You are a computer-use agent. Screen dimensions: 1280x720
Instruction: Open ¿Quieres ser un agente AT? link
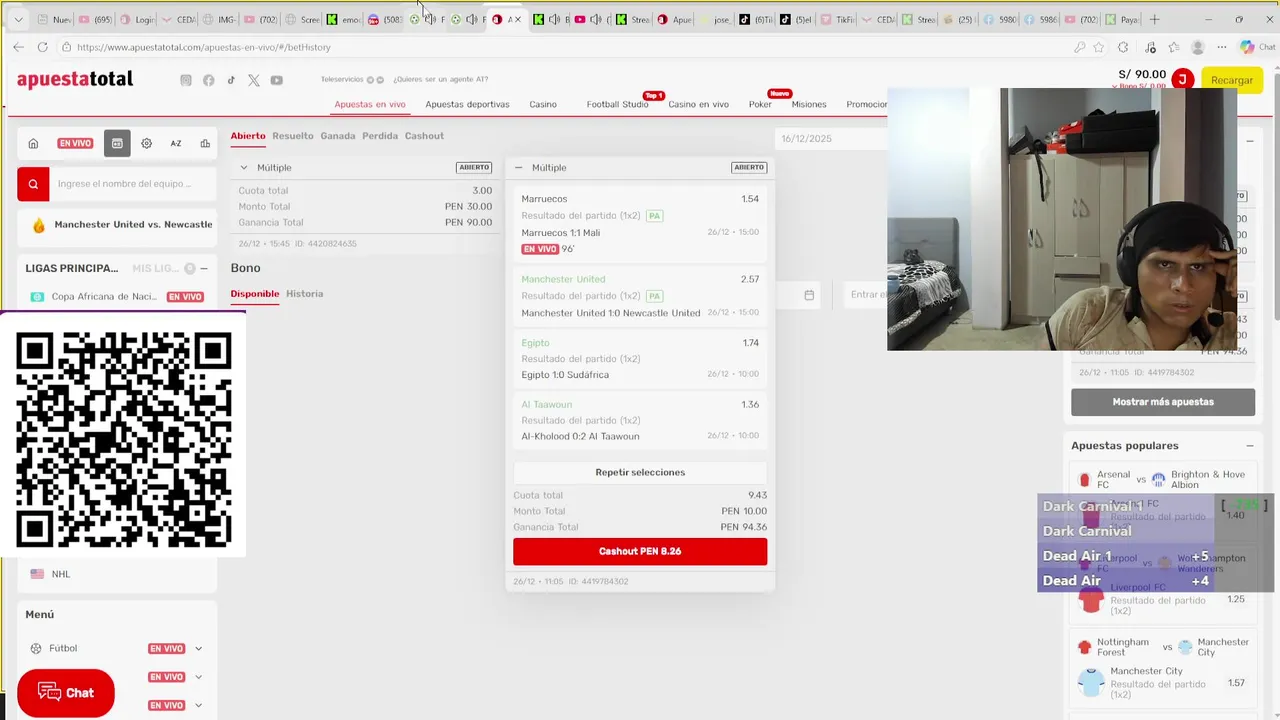click(x=440, y=80)
